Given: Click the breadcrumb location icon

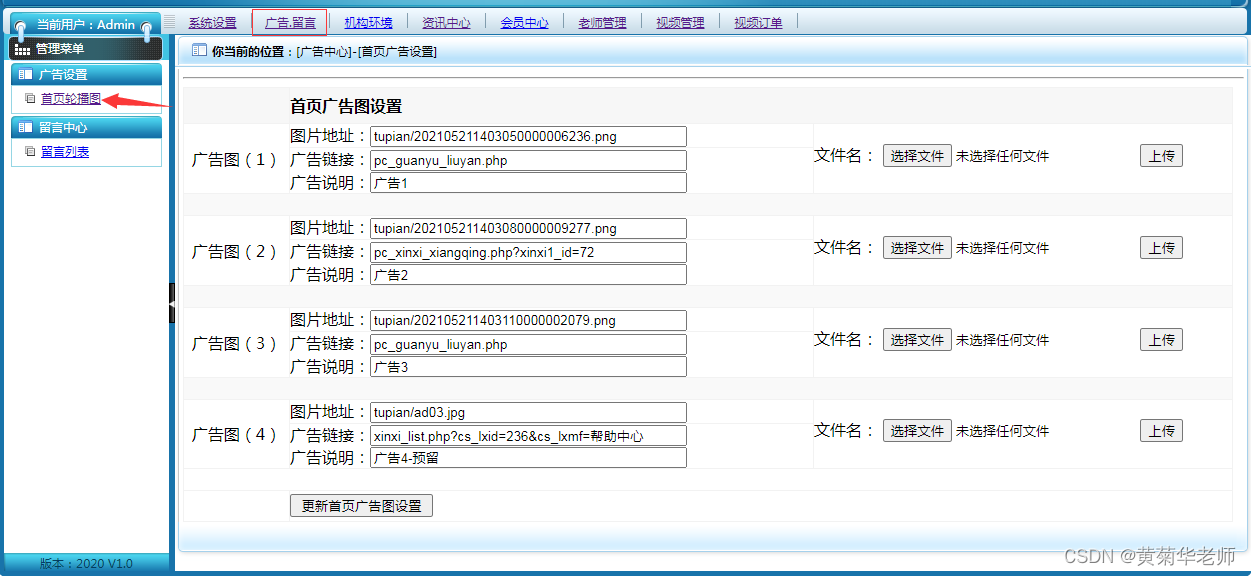Looking at the screenshot, I should tap(198, 50).
